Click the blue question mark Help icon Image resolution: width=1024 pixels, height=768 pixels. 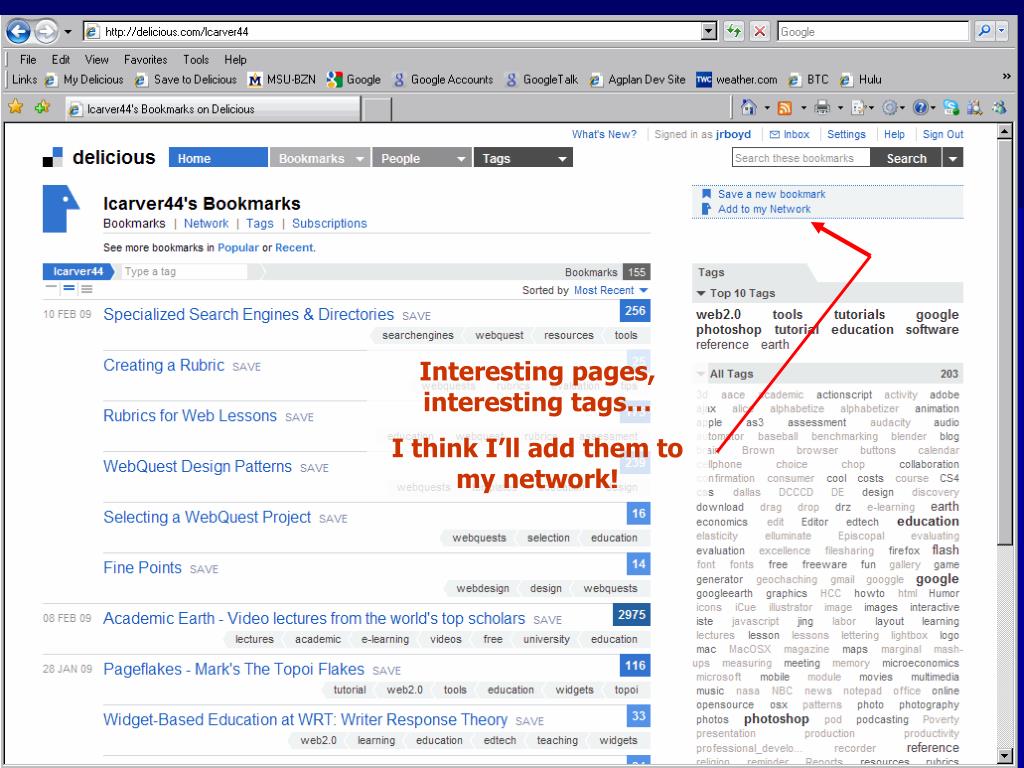pyautogui.click(x=920, y=108)
